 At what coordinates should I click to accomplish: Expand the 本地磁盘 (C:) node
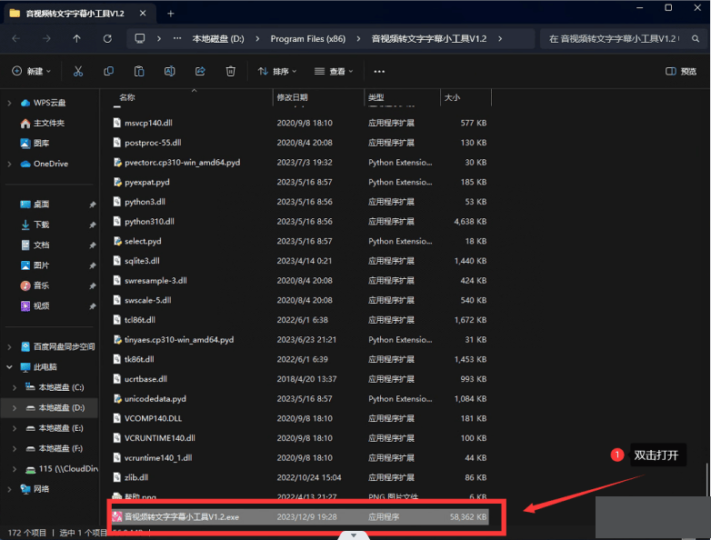pos(15,387)
